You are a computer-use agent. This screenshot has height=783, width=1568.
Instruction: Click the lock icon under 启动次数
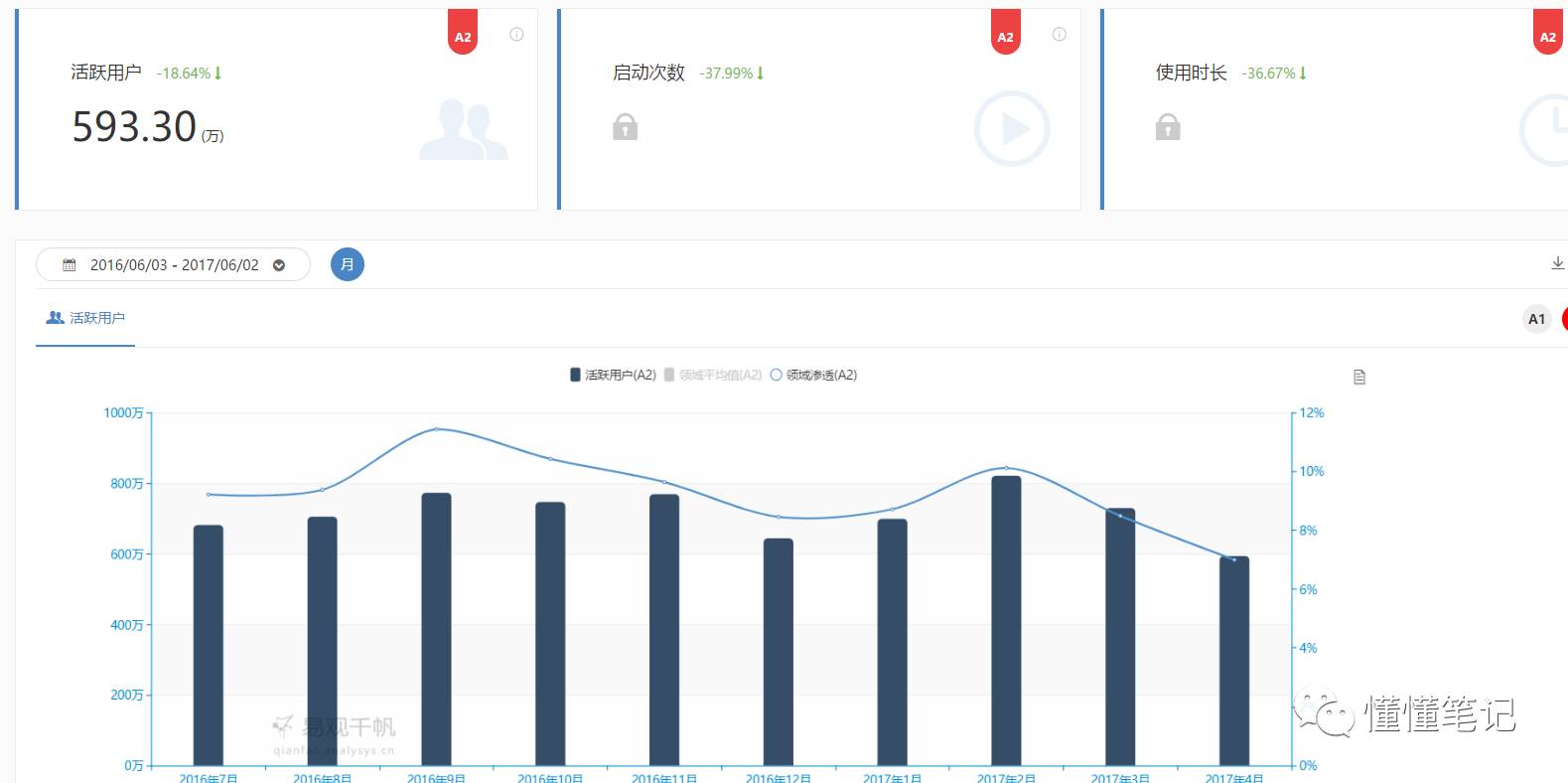tap(625, 127)
